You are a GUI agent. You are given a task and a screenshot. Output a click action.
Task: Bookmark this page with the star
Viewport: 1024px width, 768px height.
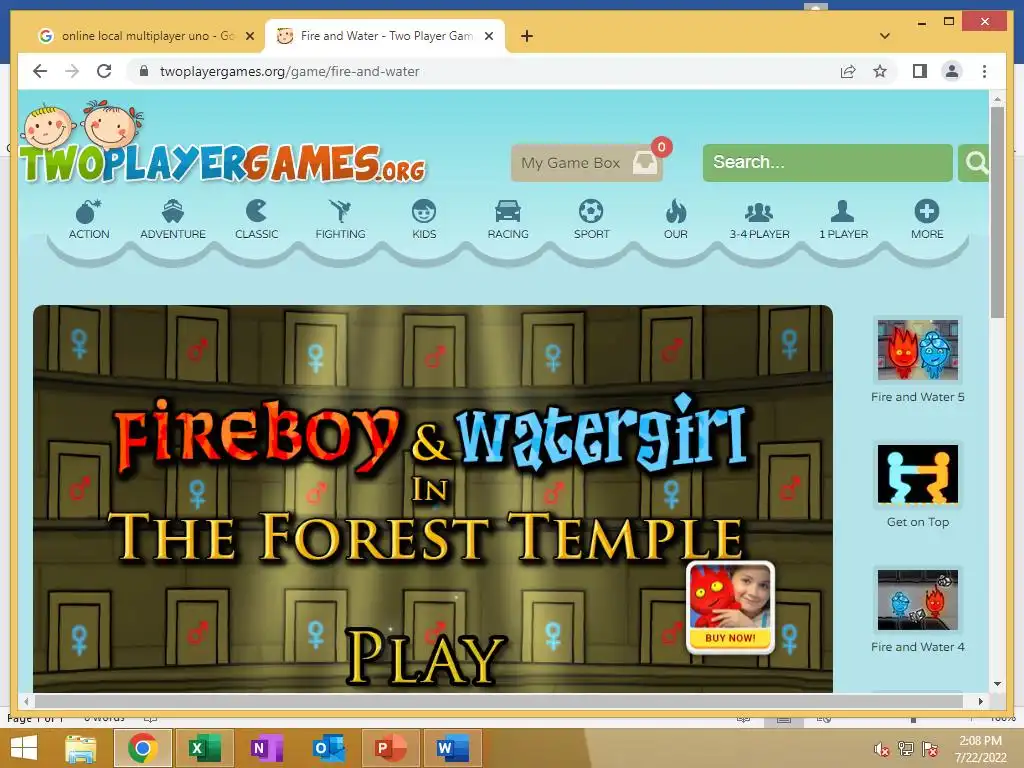880,71
